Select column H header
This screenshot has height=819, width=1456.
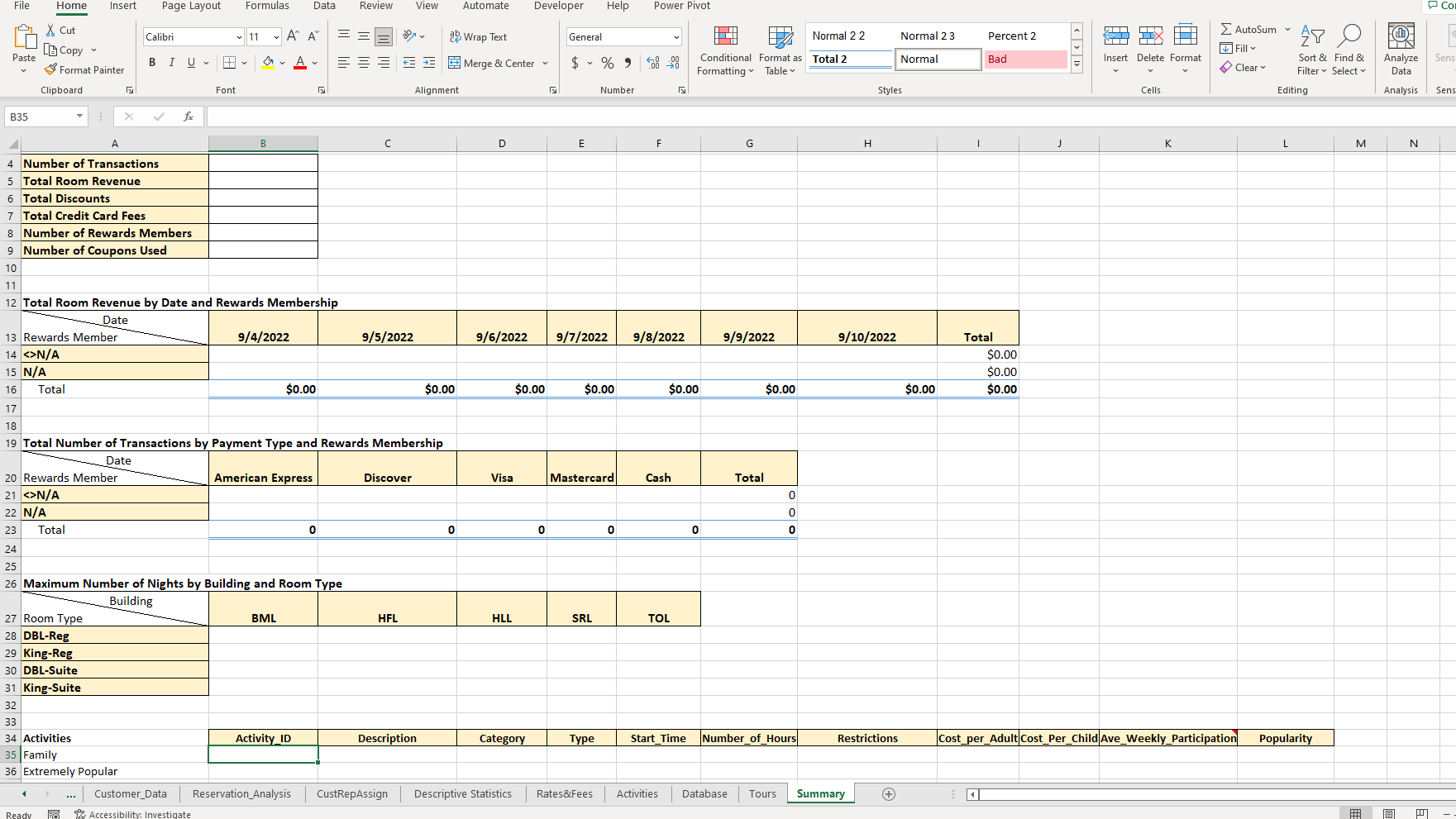[867, 143]
